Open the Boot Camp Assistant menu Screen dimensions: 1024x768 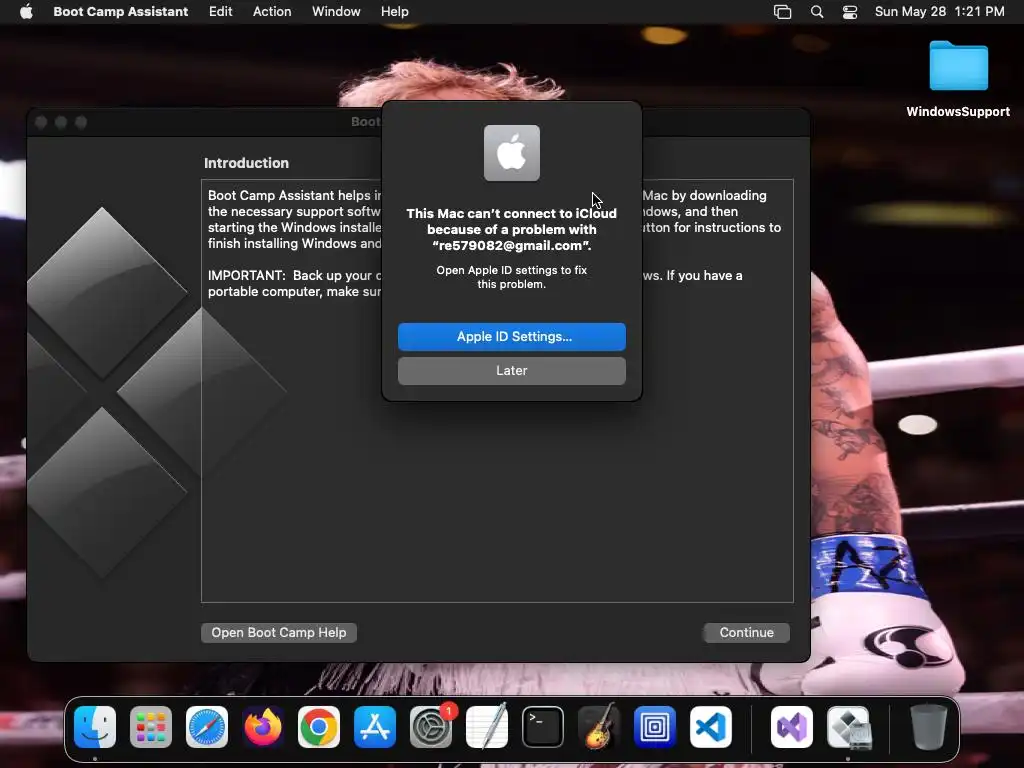[x=121, y=12]
